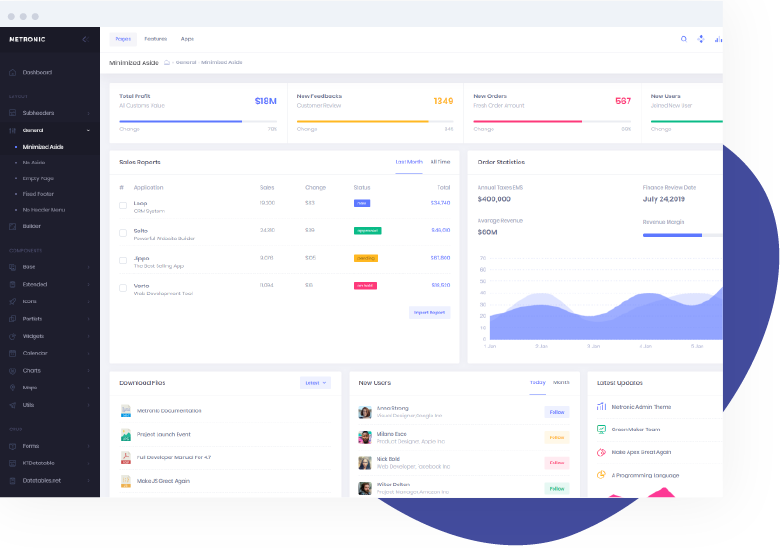Follow Anna Strong in New Users
780x548 pixels.
pos(556,412)
